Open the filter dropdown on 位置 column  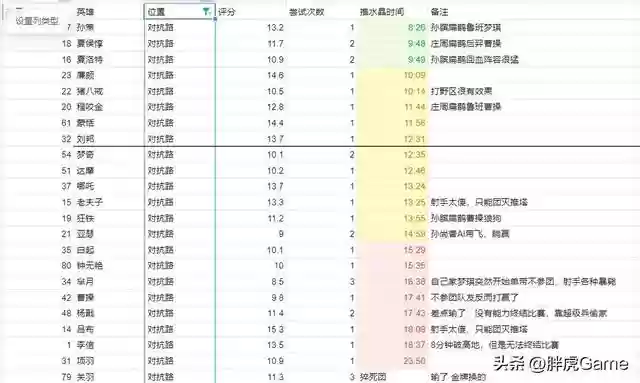(x=207, y=12)
